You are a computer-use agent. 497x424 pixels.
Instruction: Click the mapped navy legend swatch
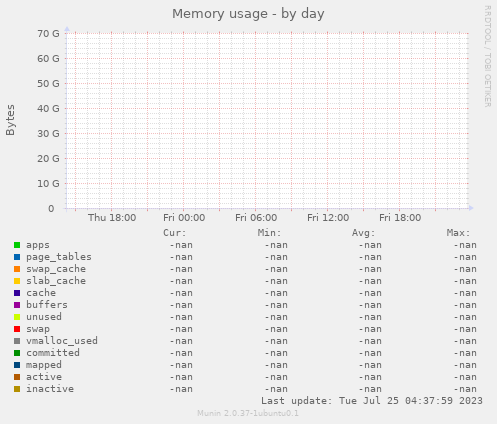point(17,365)
